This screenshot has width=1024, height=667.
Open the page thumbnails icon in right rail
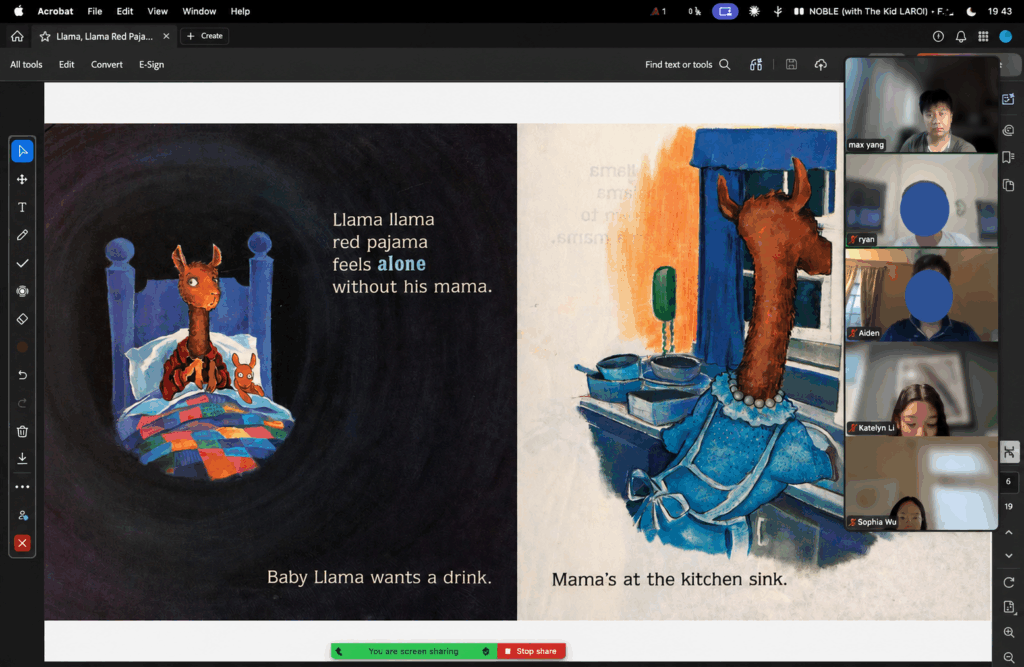(x=1008, y=186)
